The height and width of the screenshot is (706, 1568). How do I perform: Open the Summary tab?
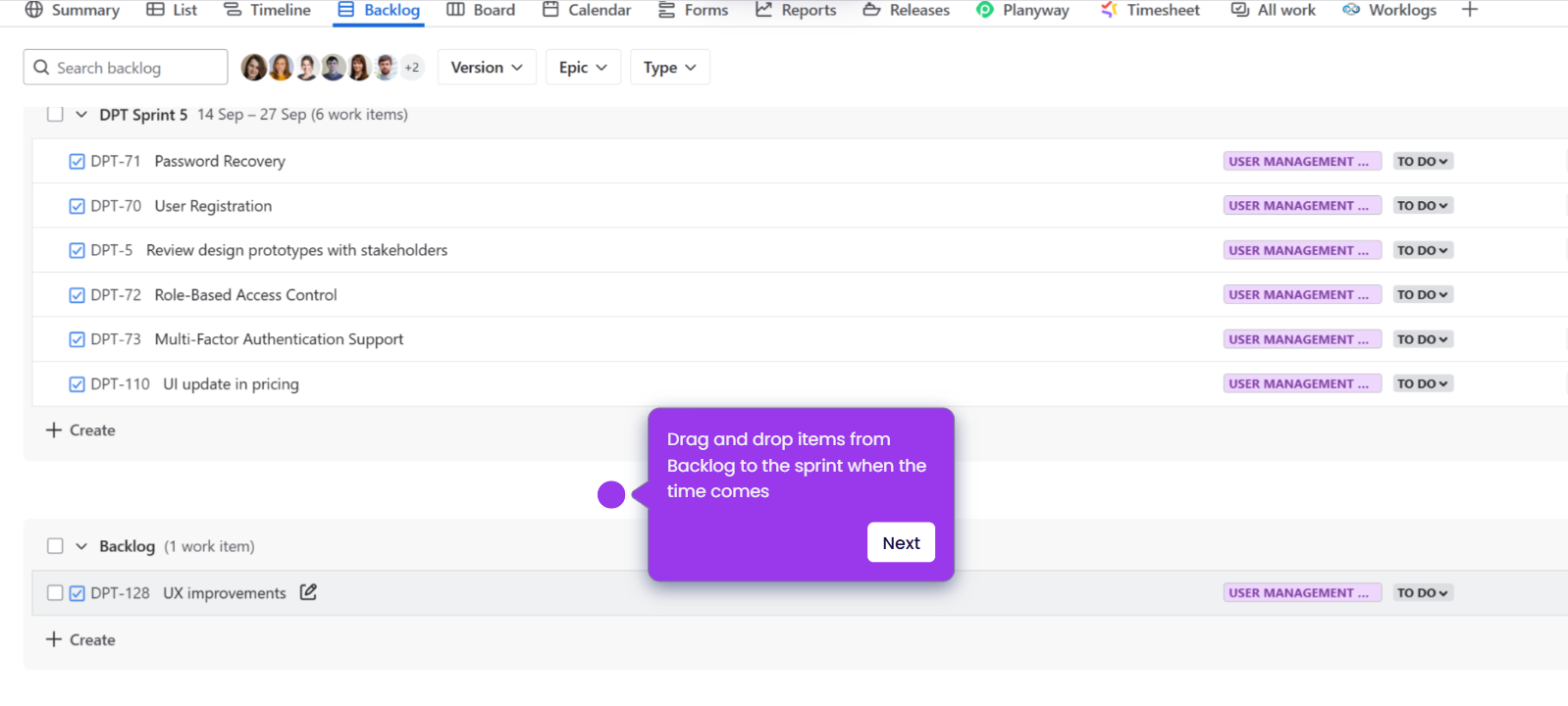[72, 10]
